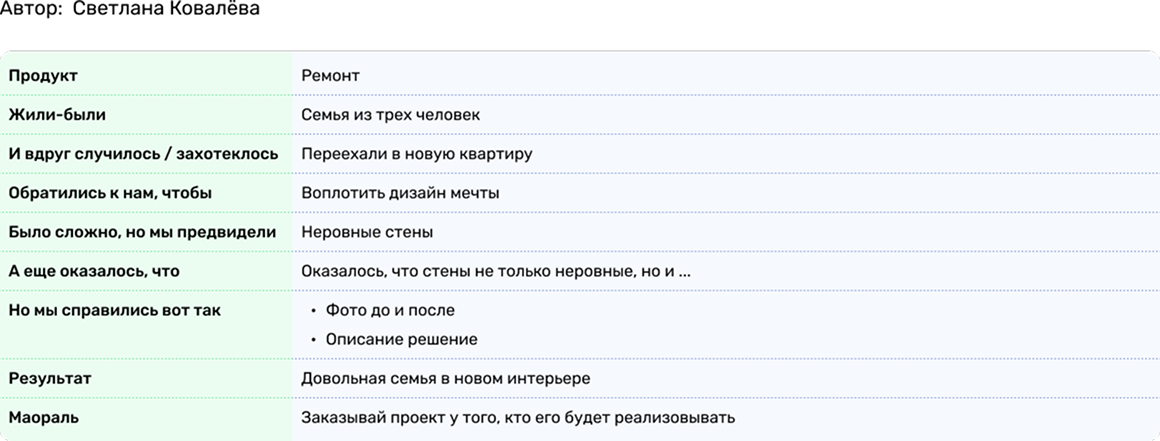This screenshot has width=1160, height=441.
Task: Select the И вдруг случилось / захотеклось label
Action: 143,154
